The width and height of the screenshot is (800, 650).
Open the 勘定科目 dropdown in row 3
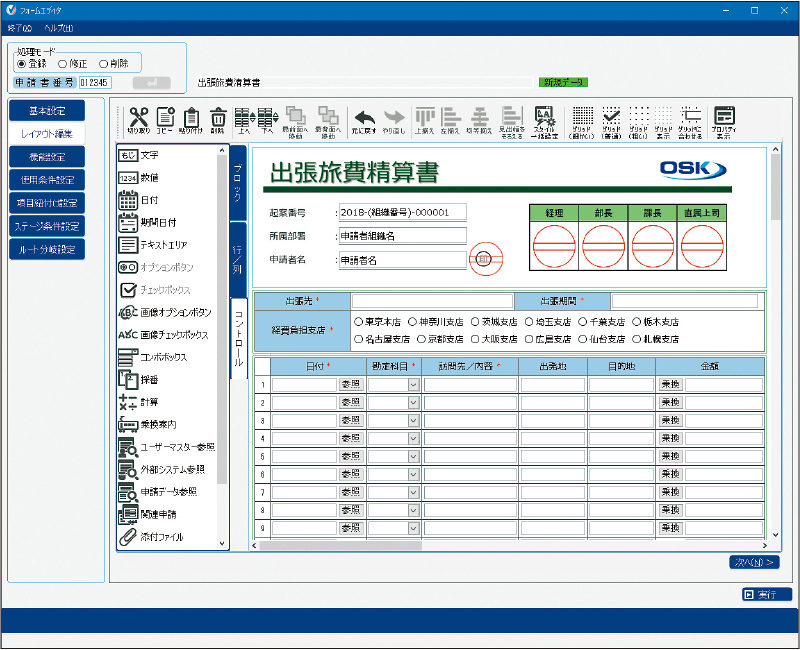coord(413,420)
